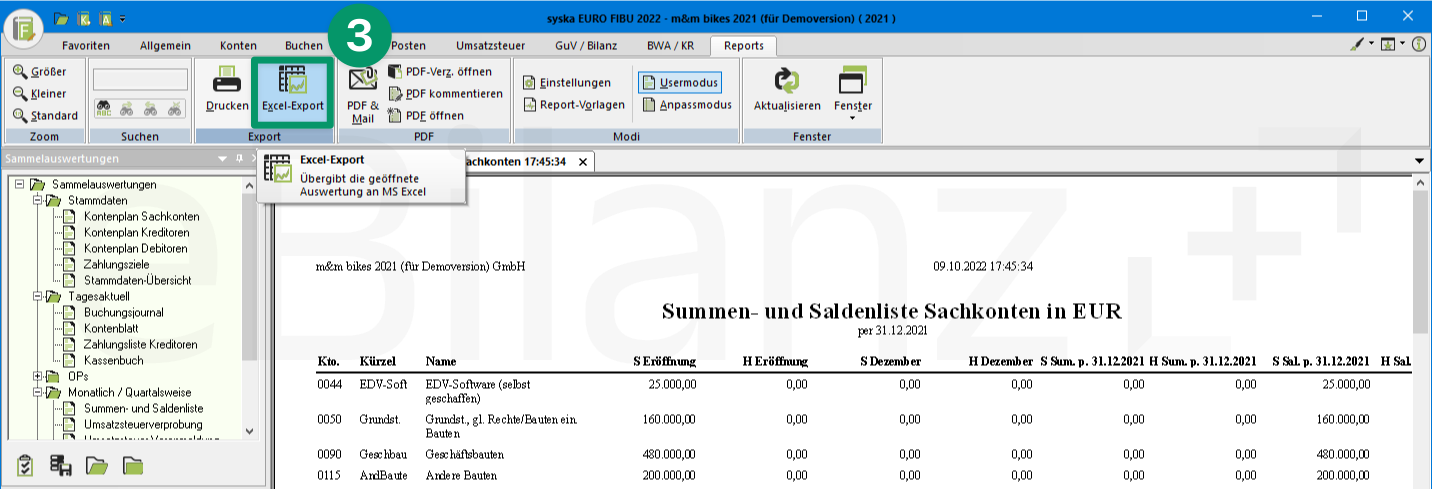Open PDF-Verz. öffnen in PDF group
Viewport: 1432px width, 489px height.
439,71
